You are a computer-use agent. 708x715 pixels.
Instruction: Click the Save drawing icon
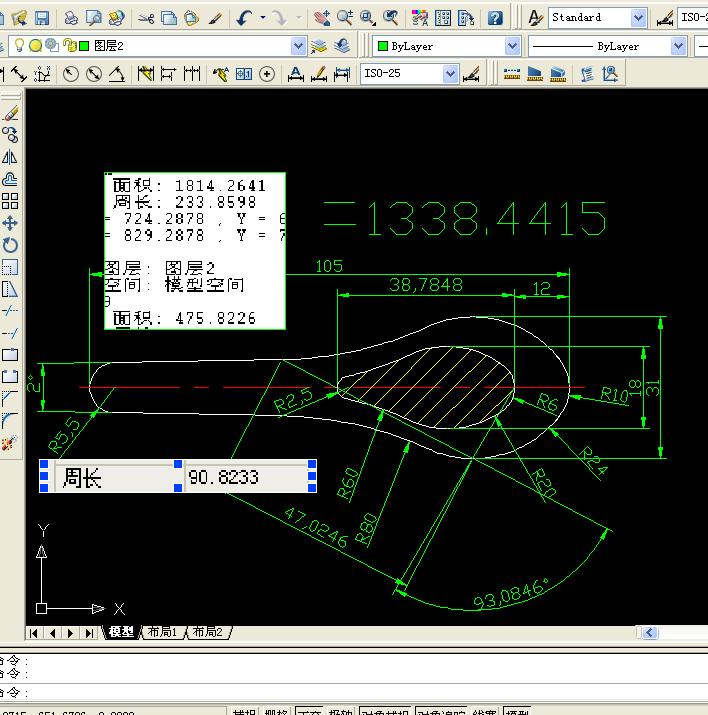click(x=42, y=18)
